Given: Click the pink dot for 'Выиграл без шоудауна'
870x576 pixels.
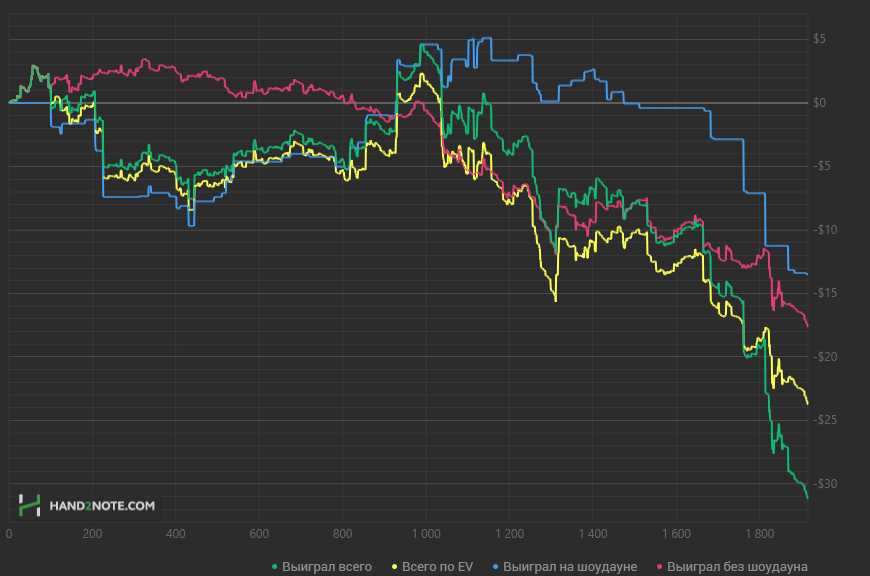Looking at the screenshot, I should (659, 567).
